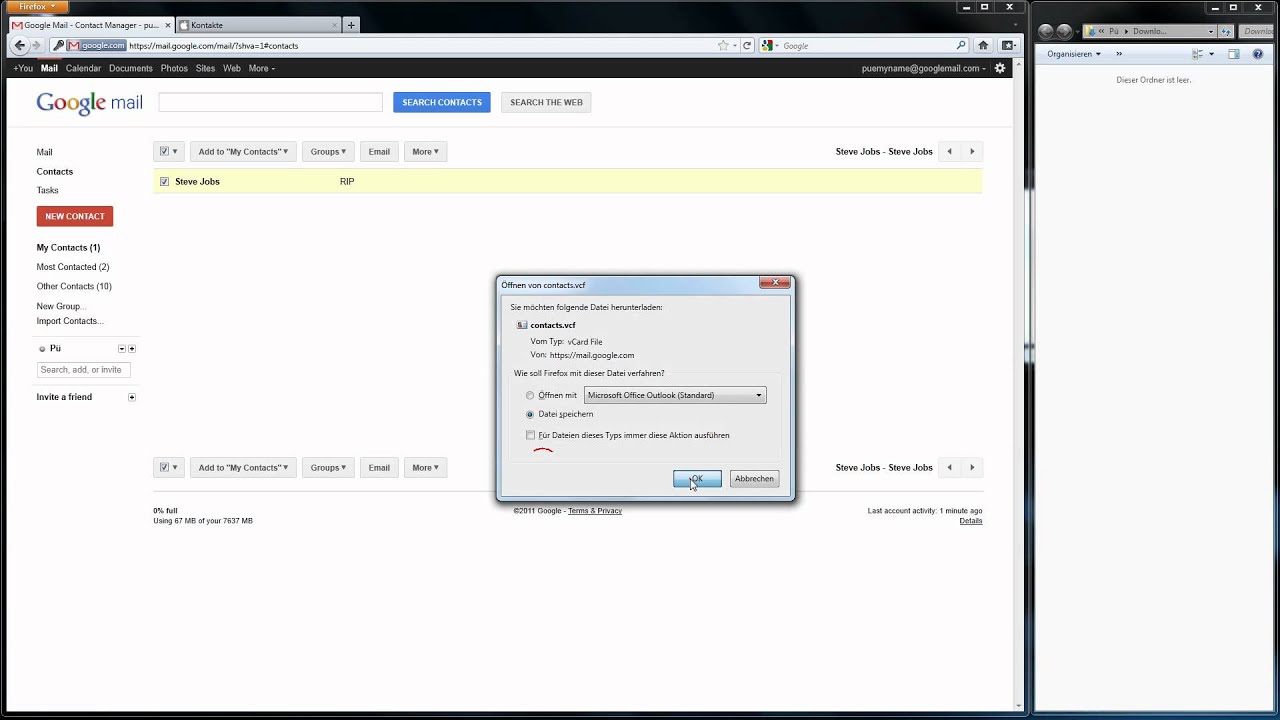Open Documents in the Google bar
The width and height of the screenshot is (1280, 720).
point(131,68)
